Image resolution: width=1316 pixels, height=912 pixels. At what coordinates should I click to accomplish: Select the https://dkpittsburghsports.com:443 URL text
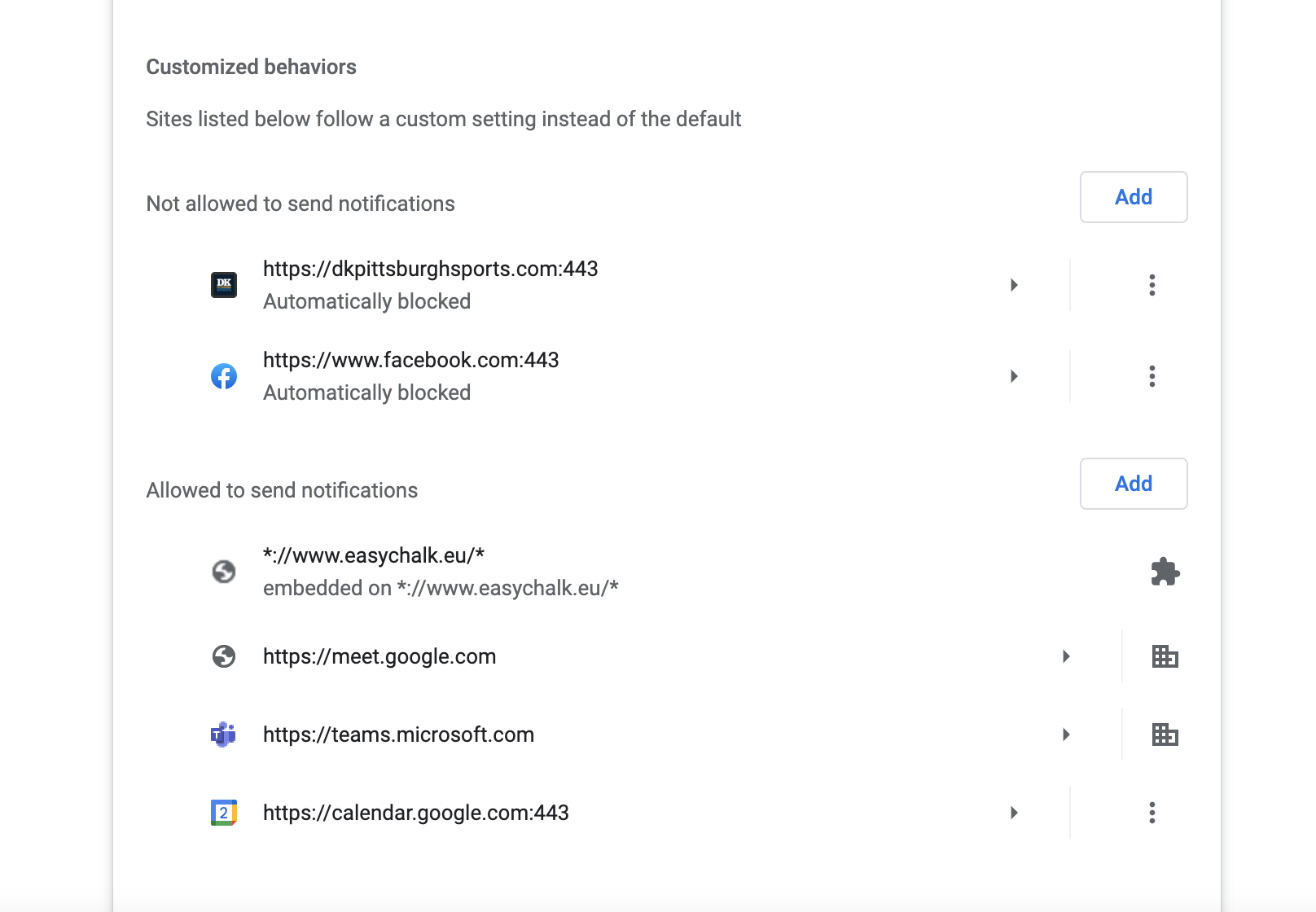[x=431, y=269]
